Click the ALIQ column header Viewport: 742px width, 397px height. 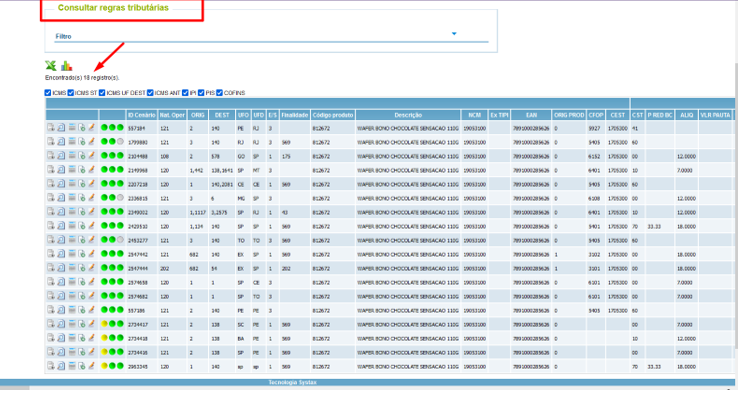tap(687, 115)
